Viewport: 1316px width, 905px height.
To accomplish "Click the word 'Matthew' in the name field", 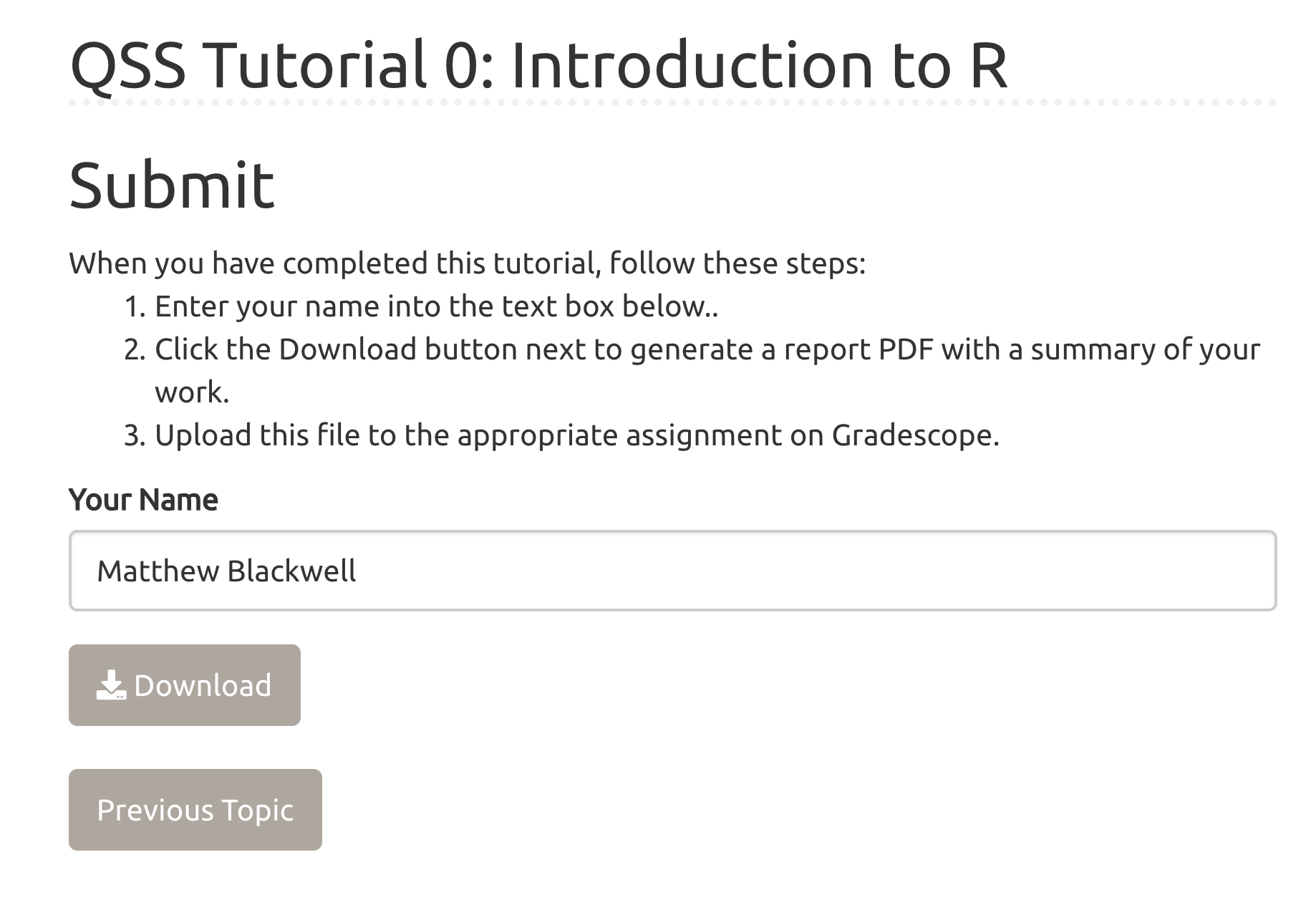I will coord(158,571).
